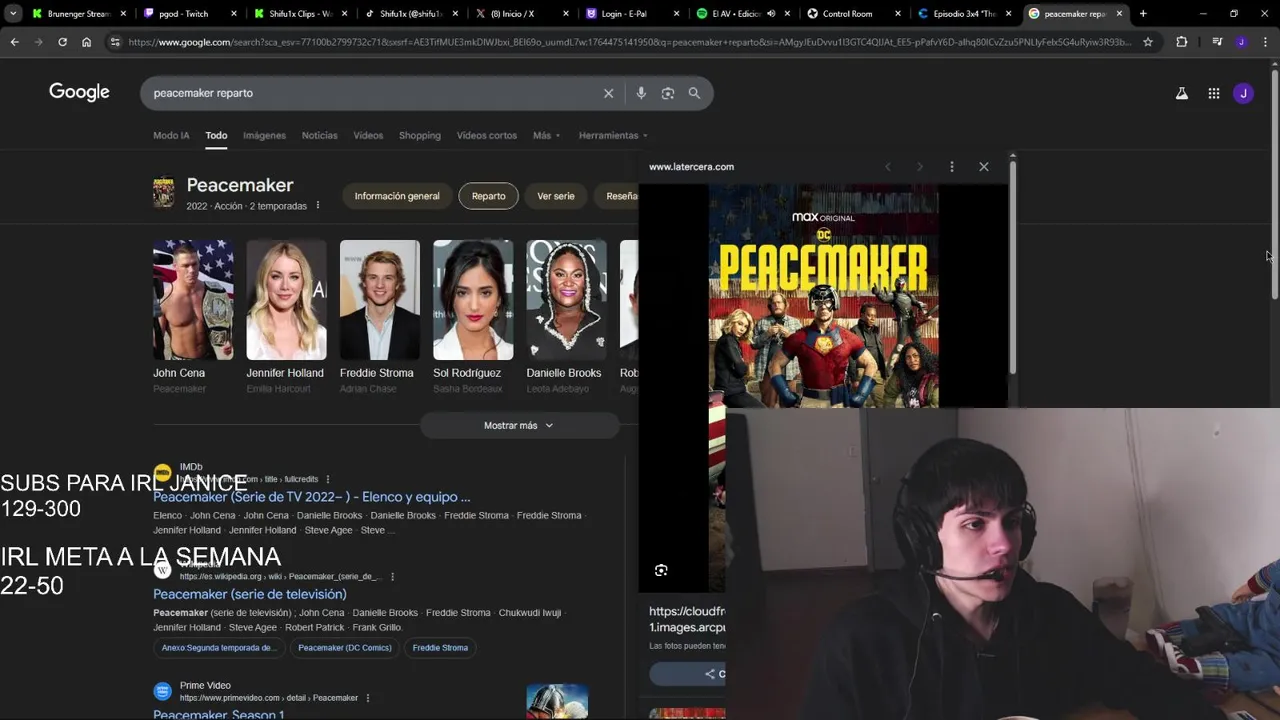This screenshot has width=1280, height=720.
Task: Select Sol Rodríguez cast card
Action: coord(473,316)
